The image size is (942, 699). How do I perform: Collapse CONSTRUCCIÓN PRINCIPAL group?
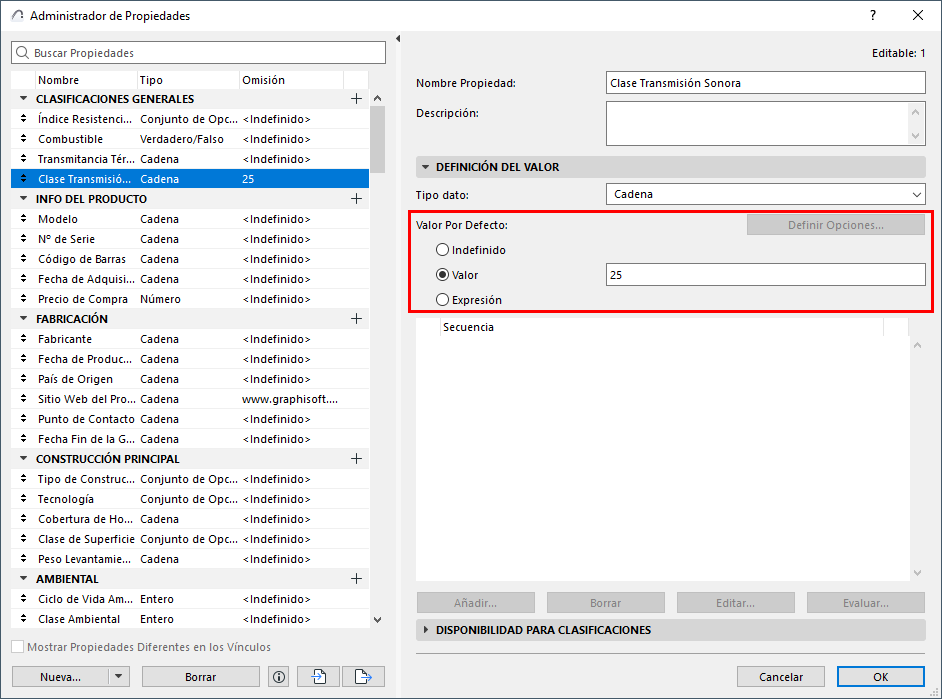tap(23, 458)
